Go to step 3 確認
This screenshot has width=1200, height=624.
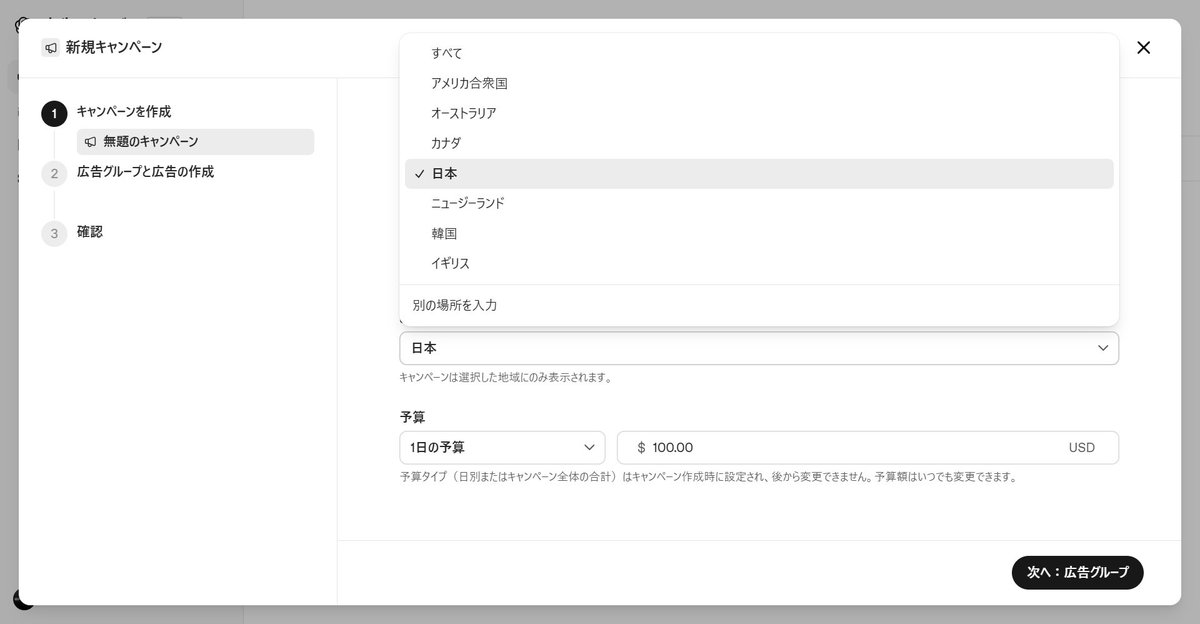coord(90,231)
